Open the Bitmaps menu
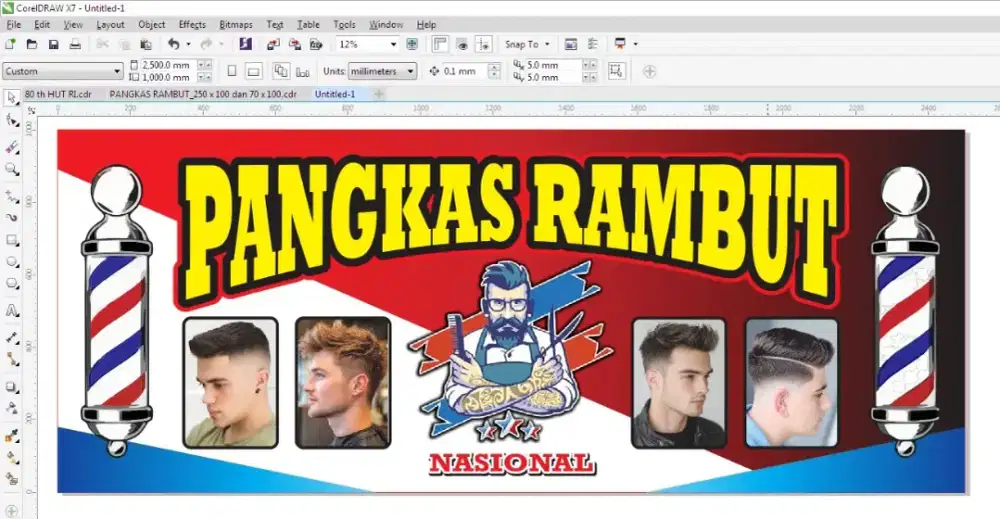This screenshot has height=519, width=1000. [x=235, y=24]
